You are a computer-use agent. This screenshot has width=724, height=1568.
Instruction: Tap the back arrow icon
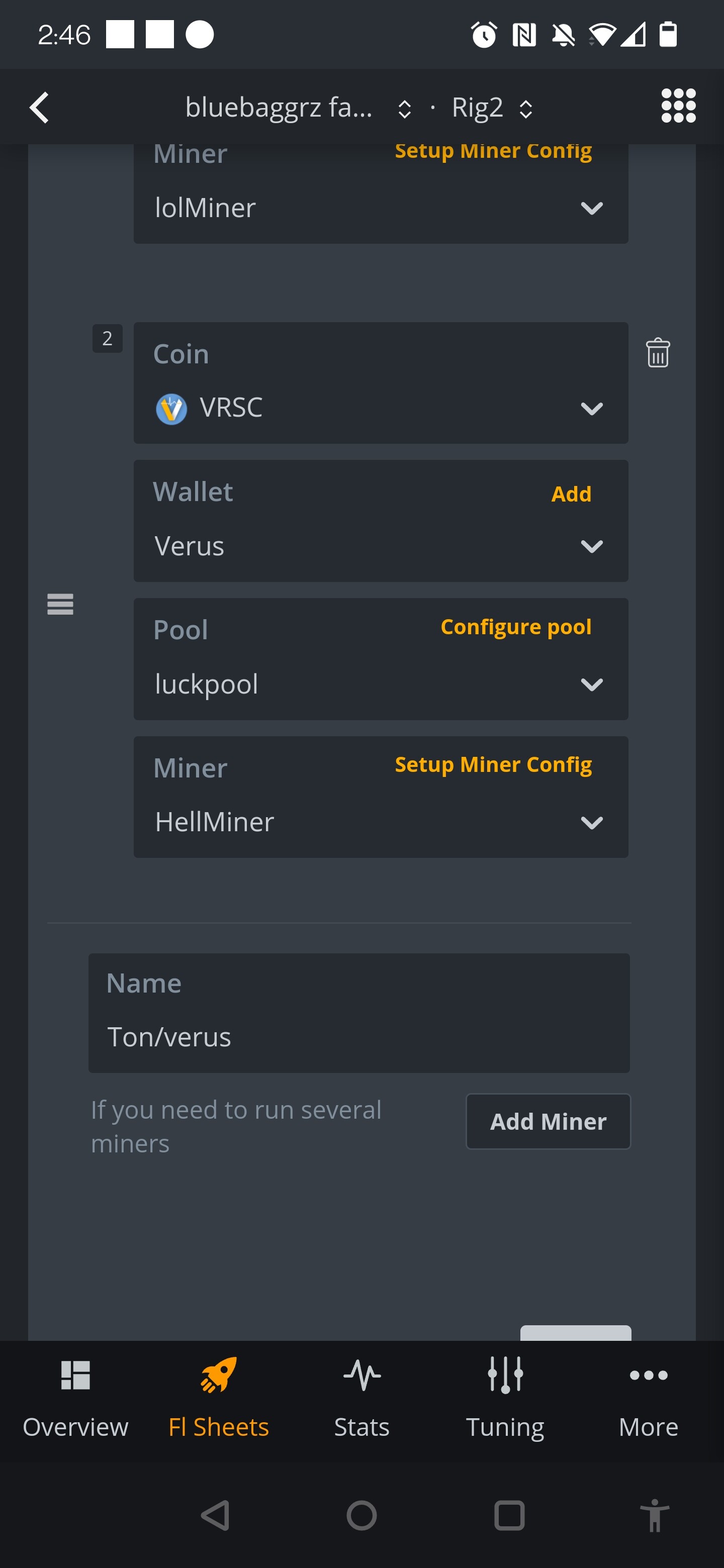40,108
